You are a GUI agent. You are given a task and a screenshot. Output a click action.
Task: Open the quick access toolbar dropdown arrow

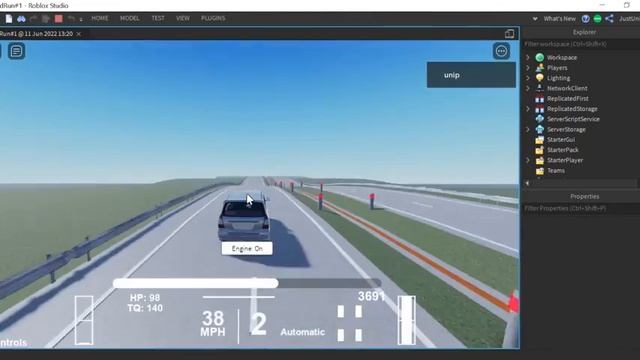[x=81, y=19]
